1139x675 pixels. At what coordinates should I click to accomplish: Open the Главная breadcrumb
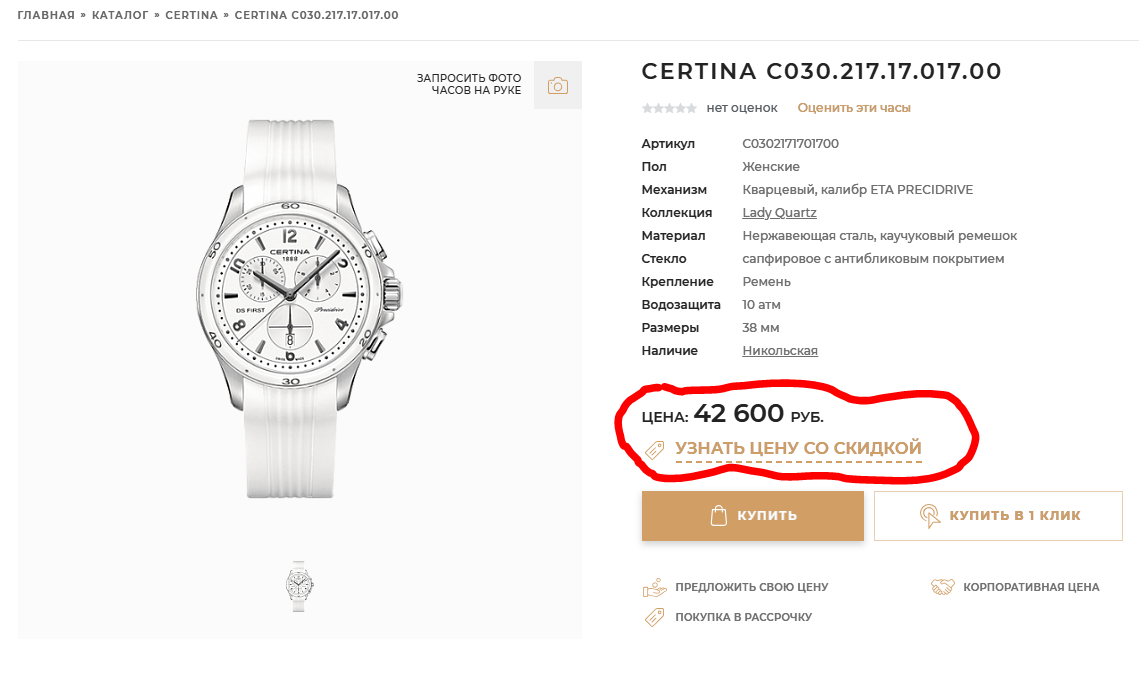[x=46, y=15]
